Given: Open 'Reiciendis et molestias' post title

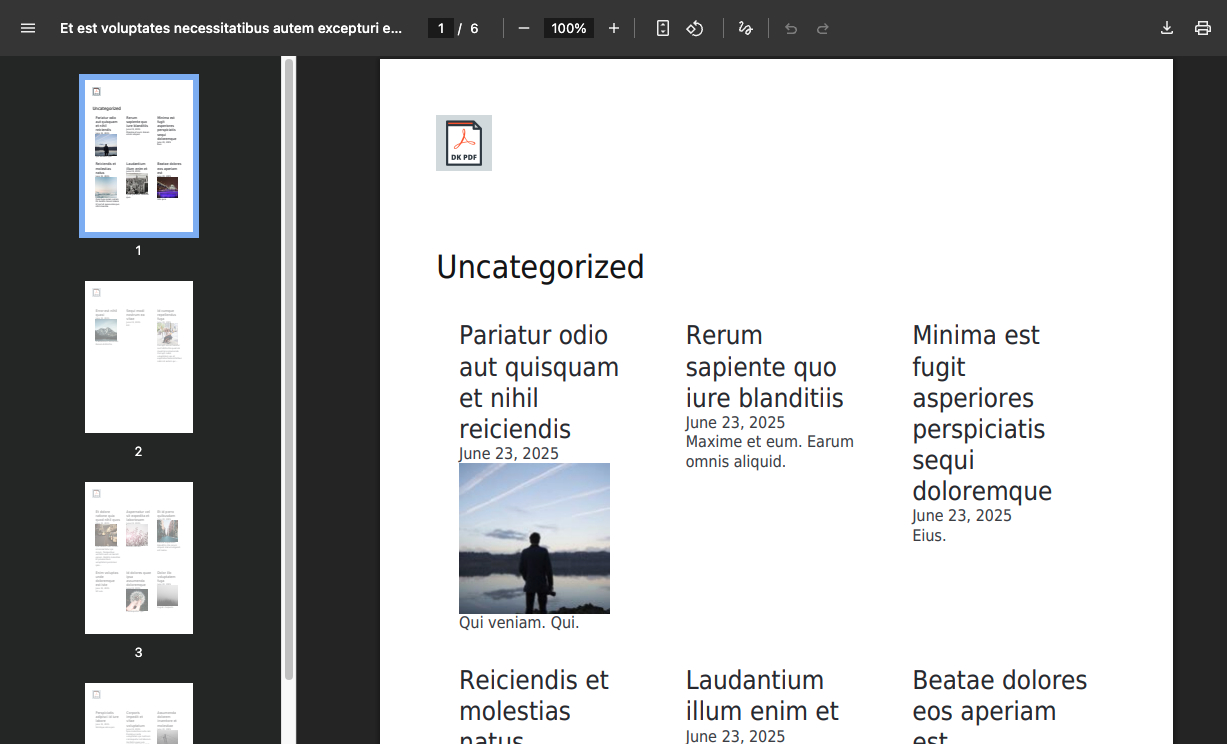Looking at the screenshot, I should click(534, 705).
